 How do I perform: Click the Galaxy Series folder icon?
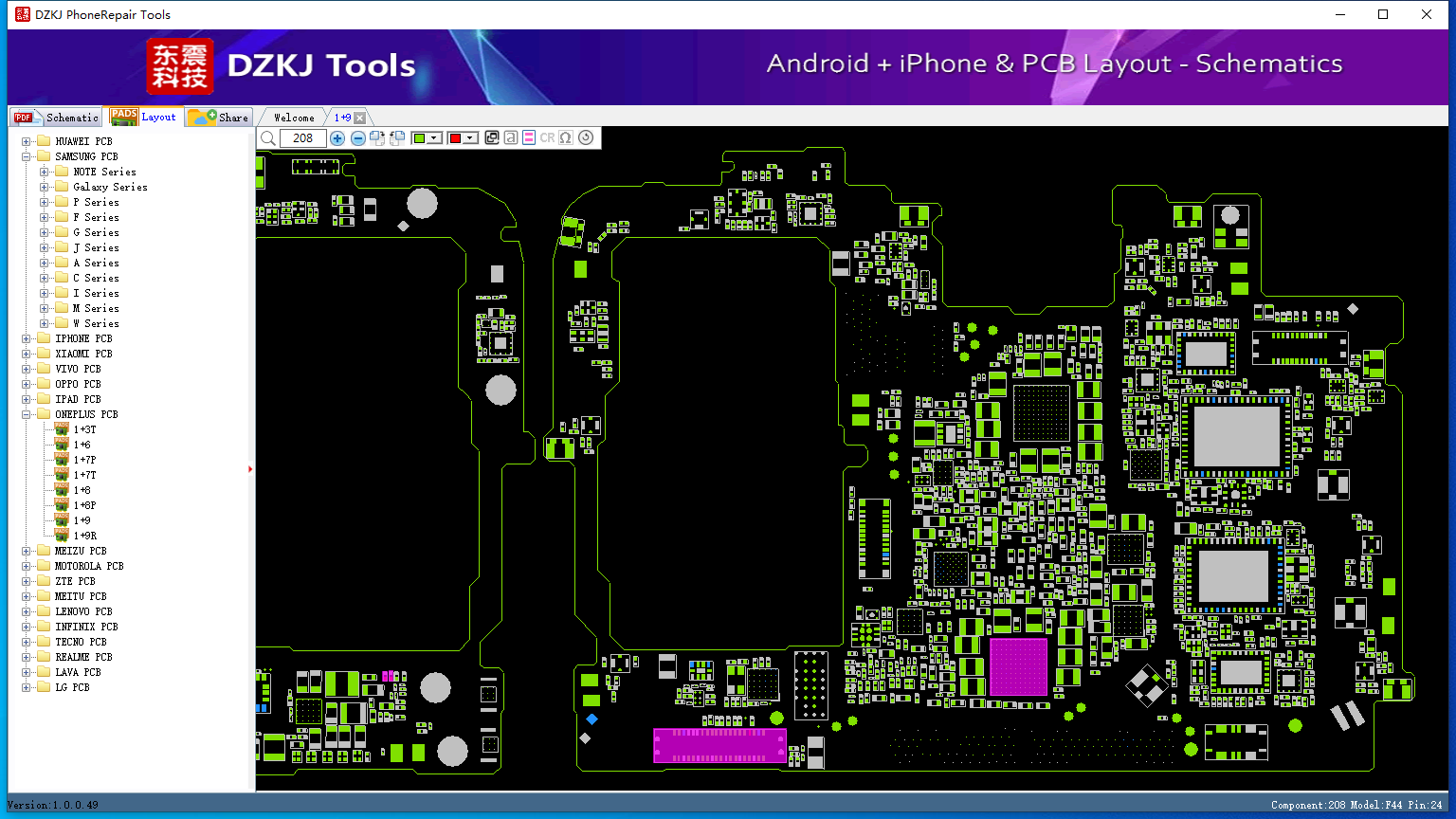(62, 187)
